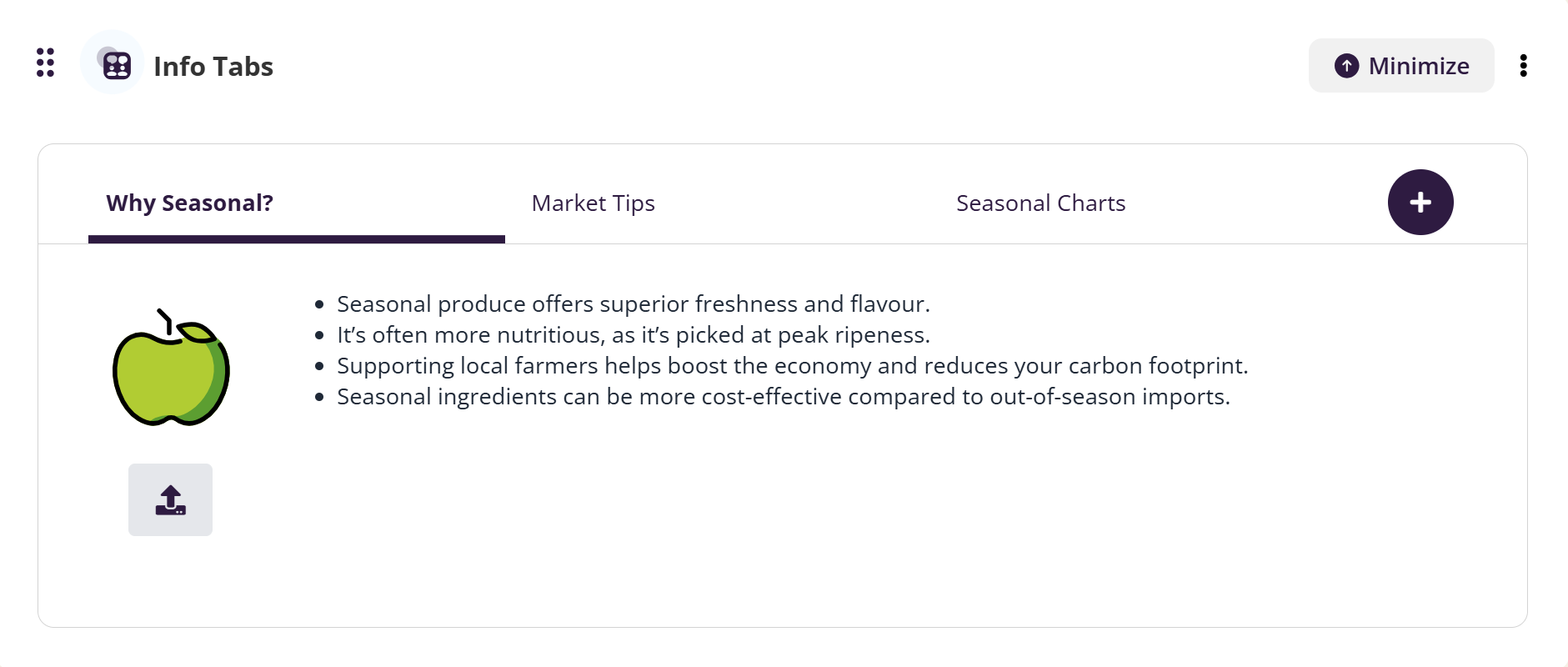
Task: Switch to the Market Tips tab
Action: 593,203
